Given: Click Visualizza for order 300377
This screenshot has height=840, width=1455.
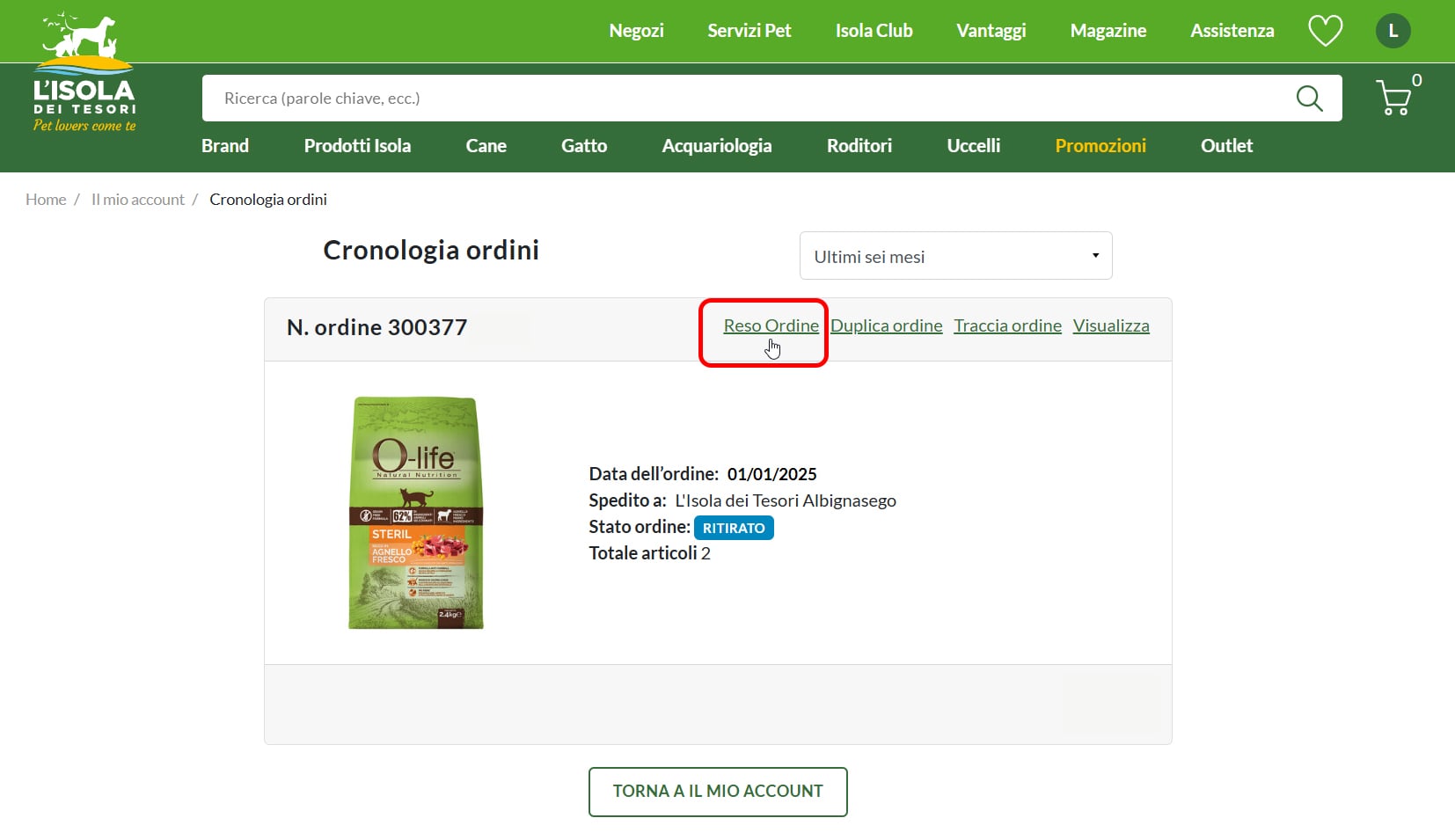Looking at the screenshot, I should coord(1111,326).
